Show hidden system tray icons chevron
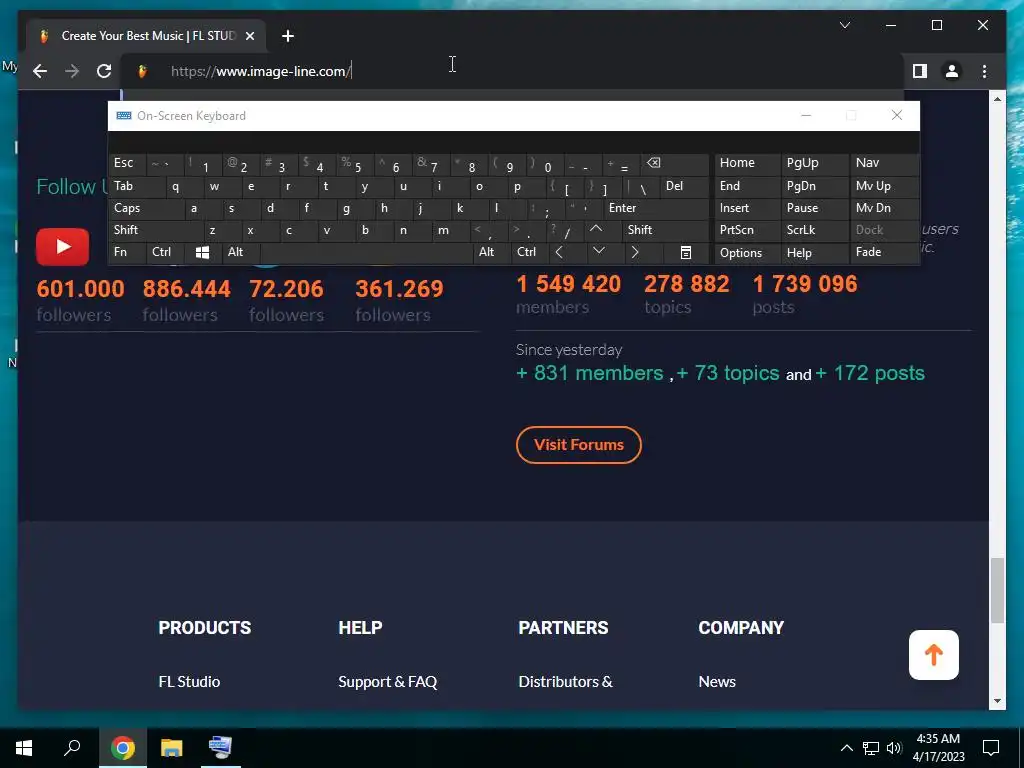1024x768 pixels. point(846,748)
